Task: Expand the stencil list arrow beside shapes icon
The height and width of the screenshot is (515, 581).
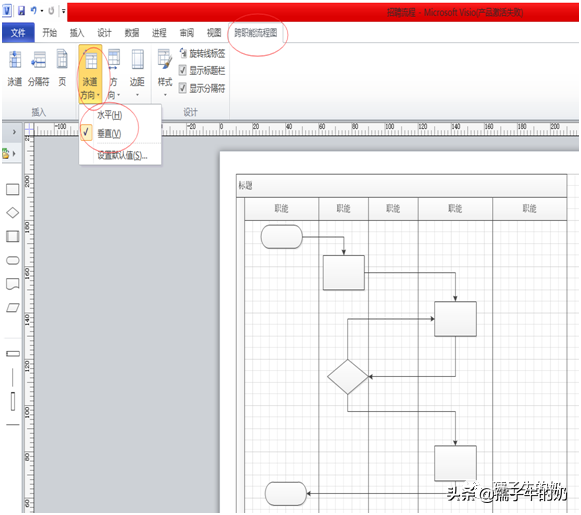Action: (14, 153)
